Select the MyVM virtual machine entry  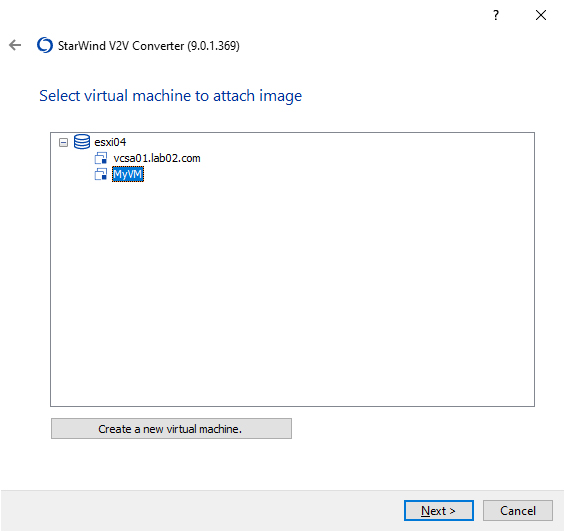pyautogui.click(x=128, y=174)
